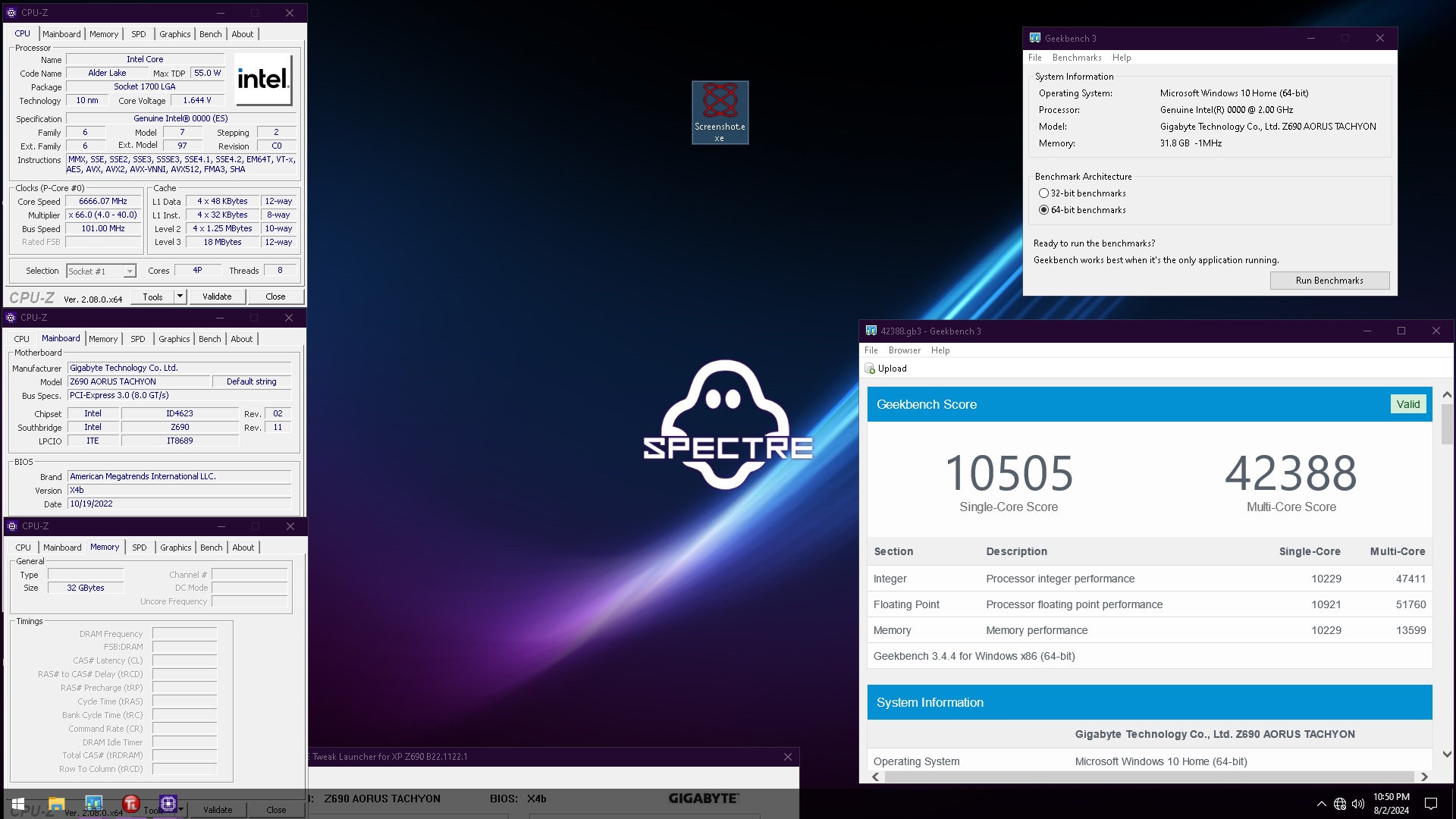This screenshot has width=1456, height=819.
Task: Open Mainboard tab in the CPU-Z Processor window
Action: 61,34
